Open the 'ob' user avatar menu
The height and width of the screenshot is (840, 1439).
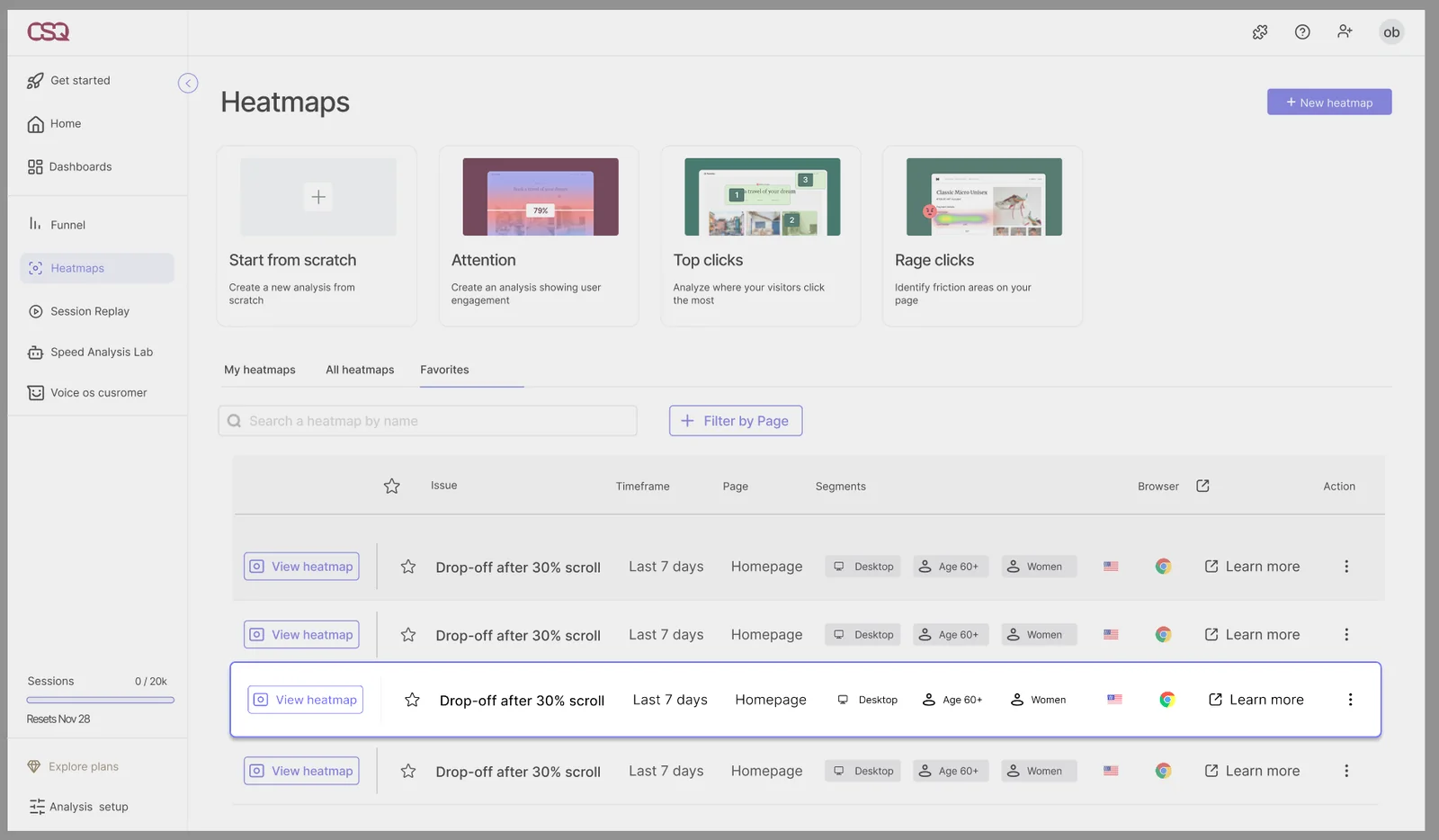[1391, 32]
